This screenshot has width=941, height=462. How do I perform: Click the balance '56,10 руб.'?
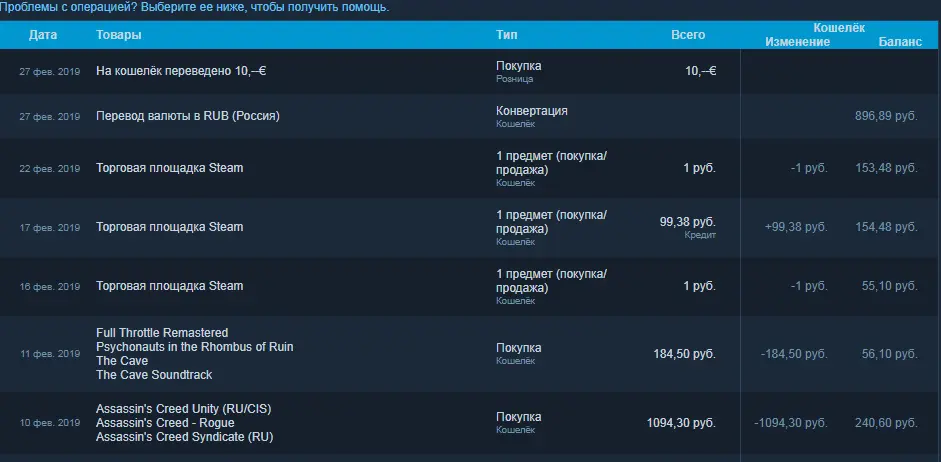click(890, 354)
